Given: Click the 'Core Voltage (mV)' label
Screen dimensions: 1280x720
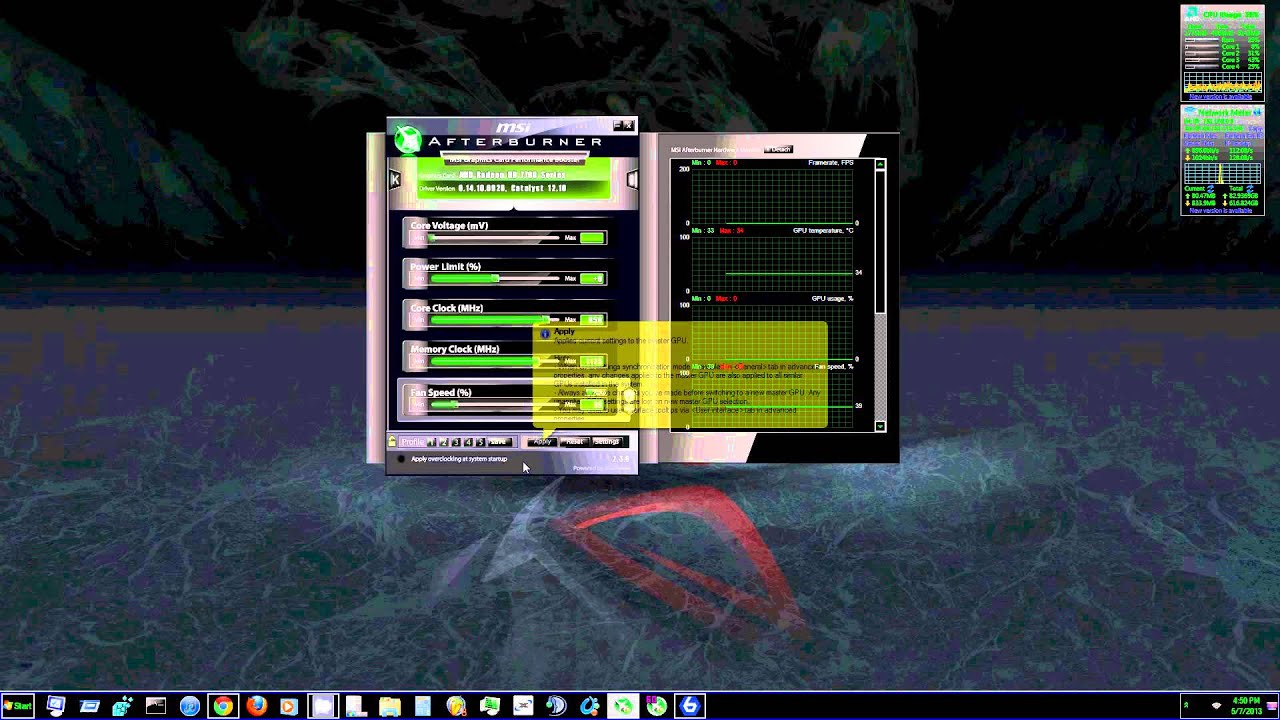Looking at the screenshot, I should 449,226.
